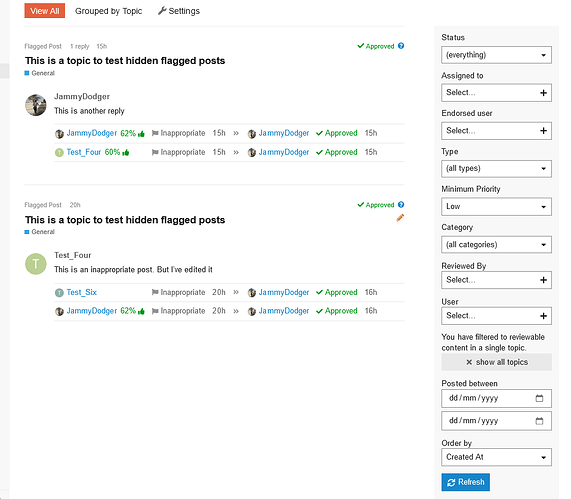The width and height of the screenshot is (571, 499).
Task: Click plus icon in Endorsed user field
Action: 543,131
